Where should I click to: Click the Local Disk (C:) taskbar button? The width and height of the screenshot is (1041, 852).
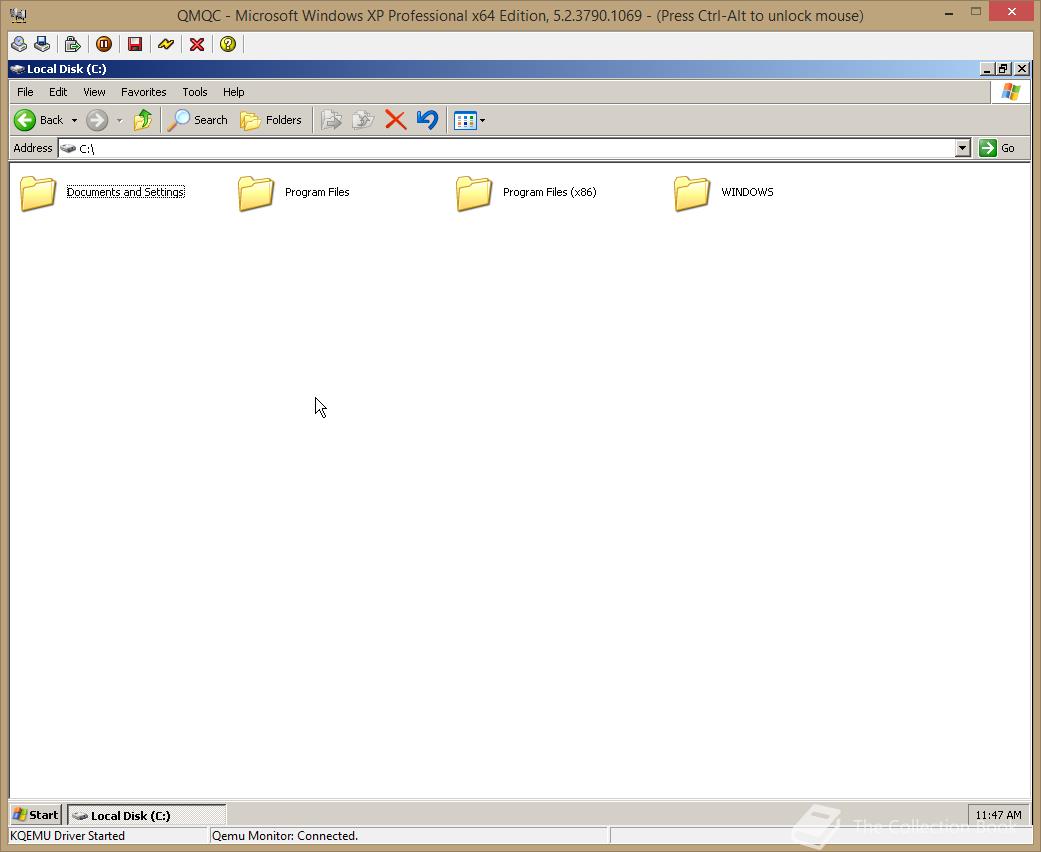click(x=147, y=815)
